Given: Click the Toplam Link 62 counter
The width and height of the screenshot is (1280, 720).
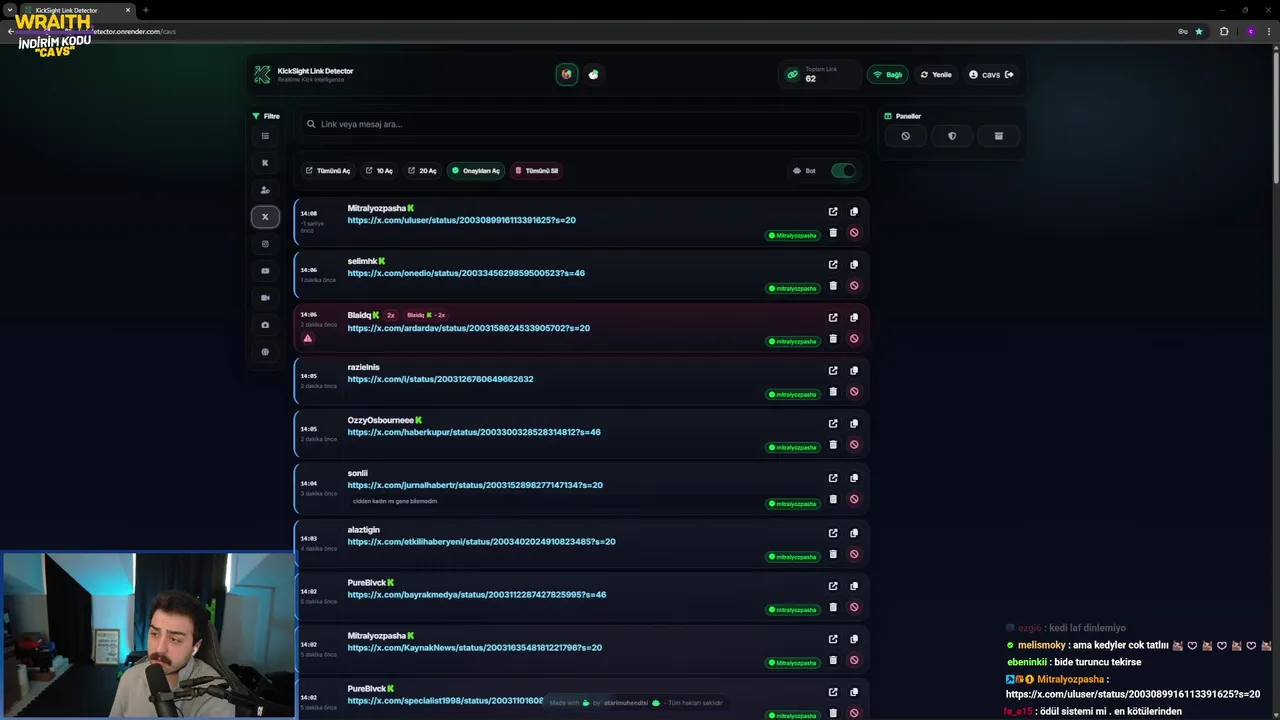Looking at the screenshot, I should click(x=818, y=75).
